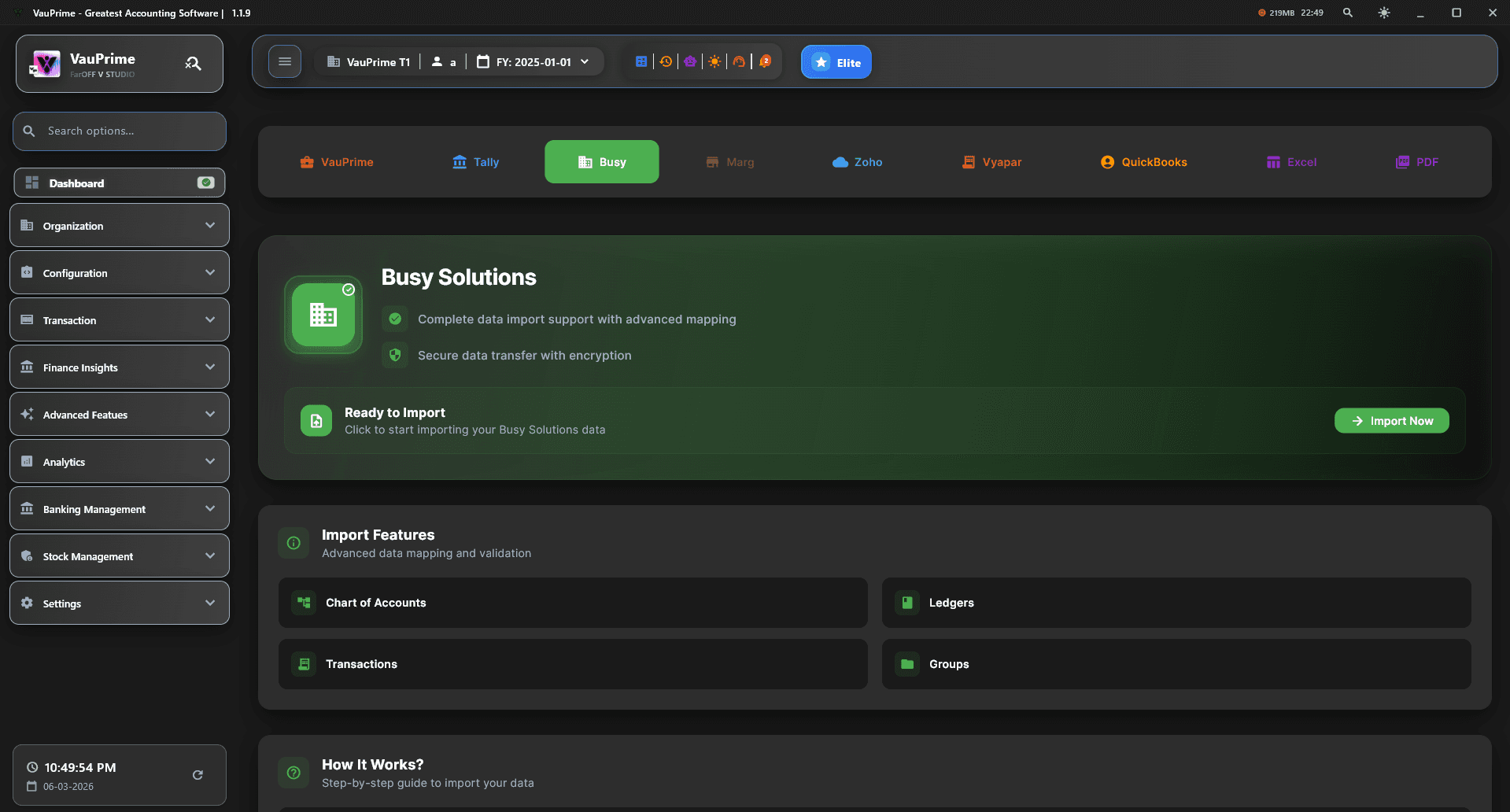Click the VauPrime T1 company building icon
Viewport: 1510px width, 812px height.
pyautogui.click(x=334, y=61)
